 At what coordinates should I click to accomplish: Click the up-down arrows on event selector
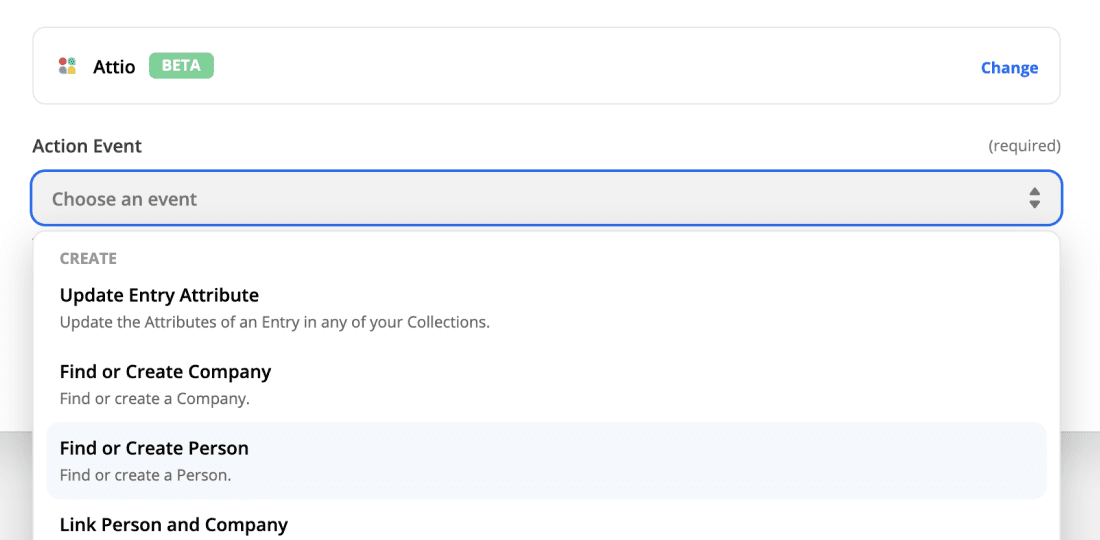point(1034,198)
